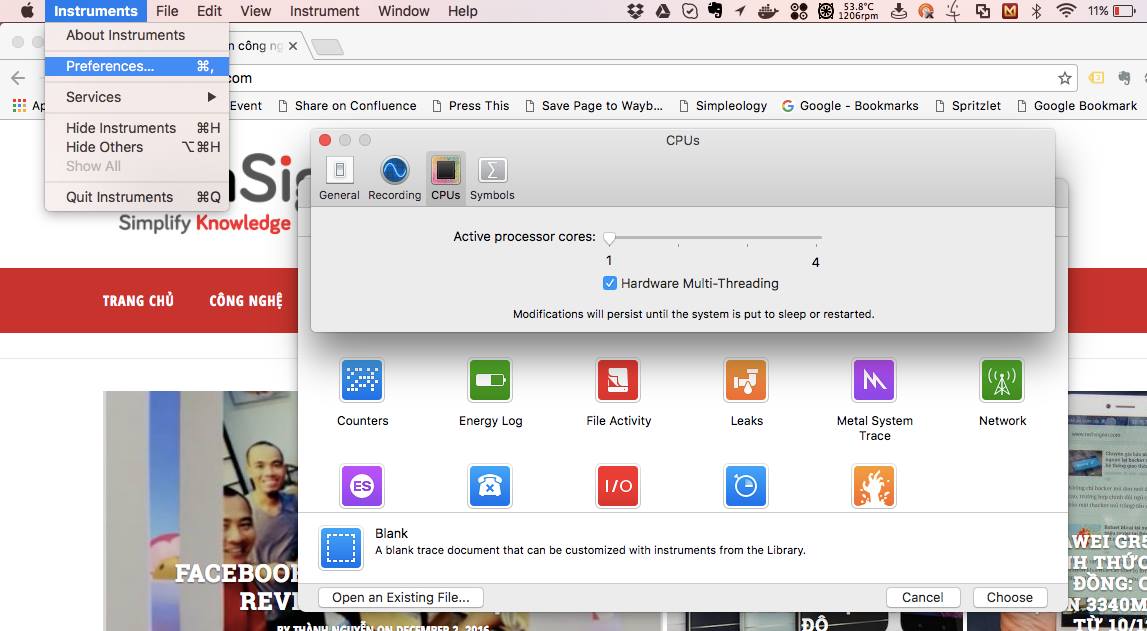The image size is (1147, 631).
Task: Open the Apple menu
Action: point(27,11)
